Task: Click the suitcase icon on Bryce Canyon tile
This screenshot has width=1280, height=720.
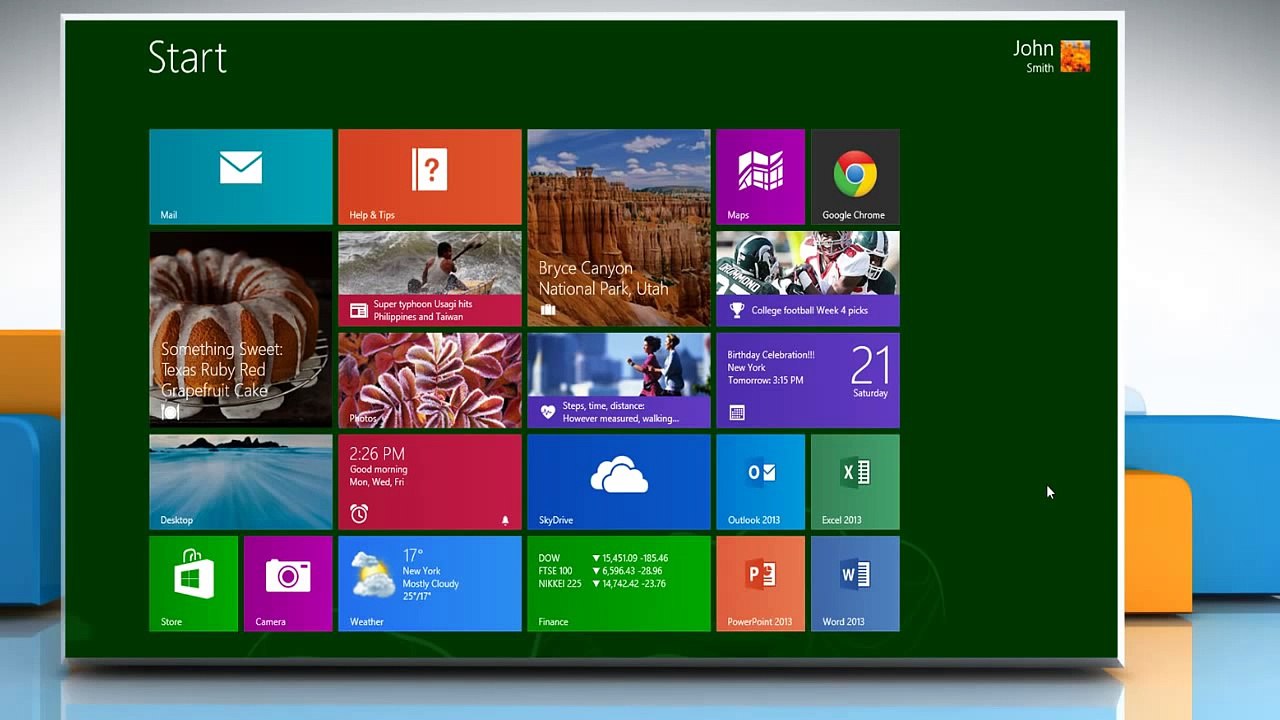Action: point(547,310)
